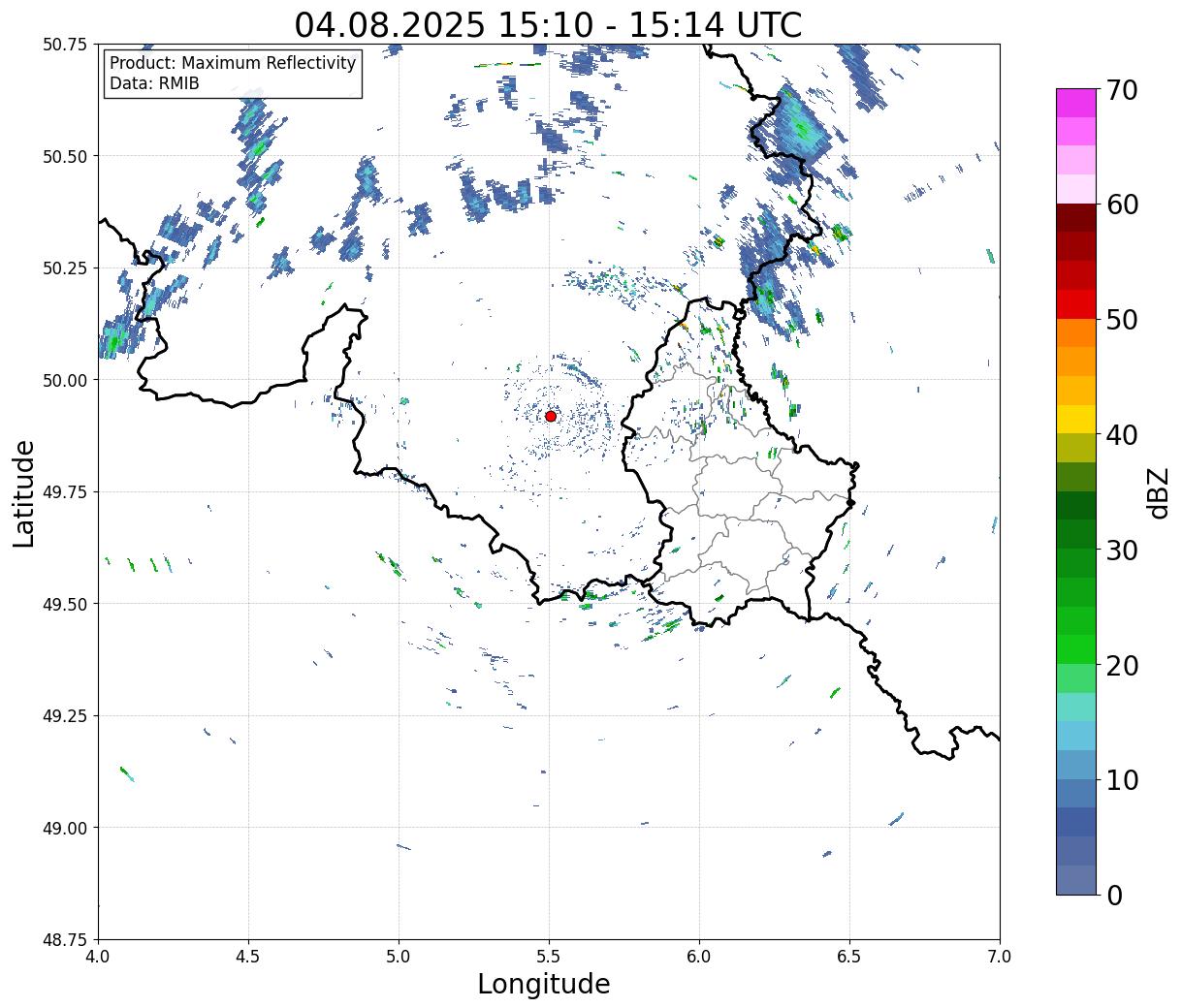Click the "Product: Maximum Reflectivity" text
Viewport: 1182px width, 1008px height.
click(x=233, y=63)
